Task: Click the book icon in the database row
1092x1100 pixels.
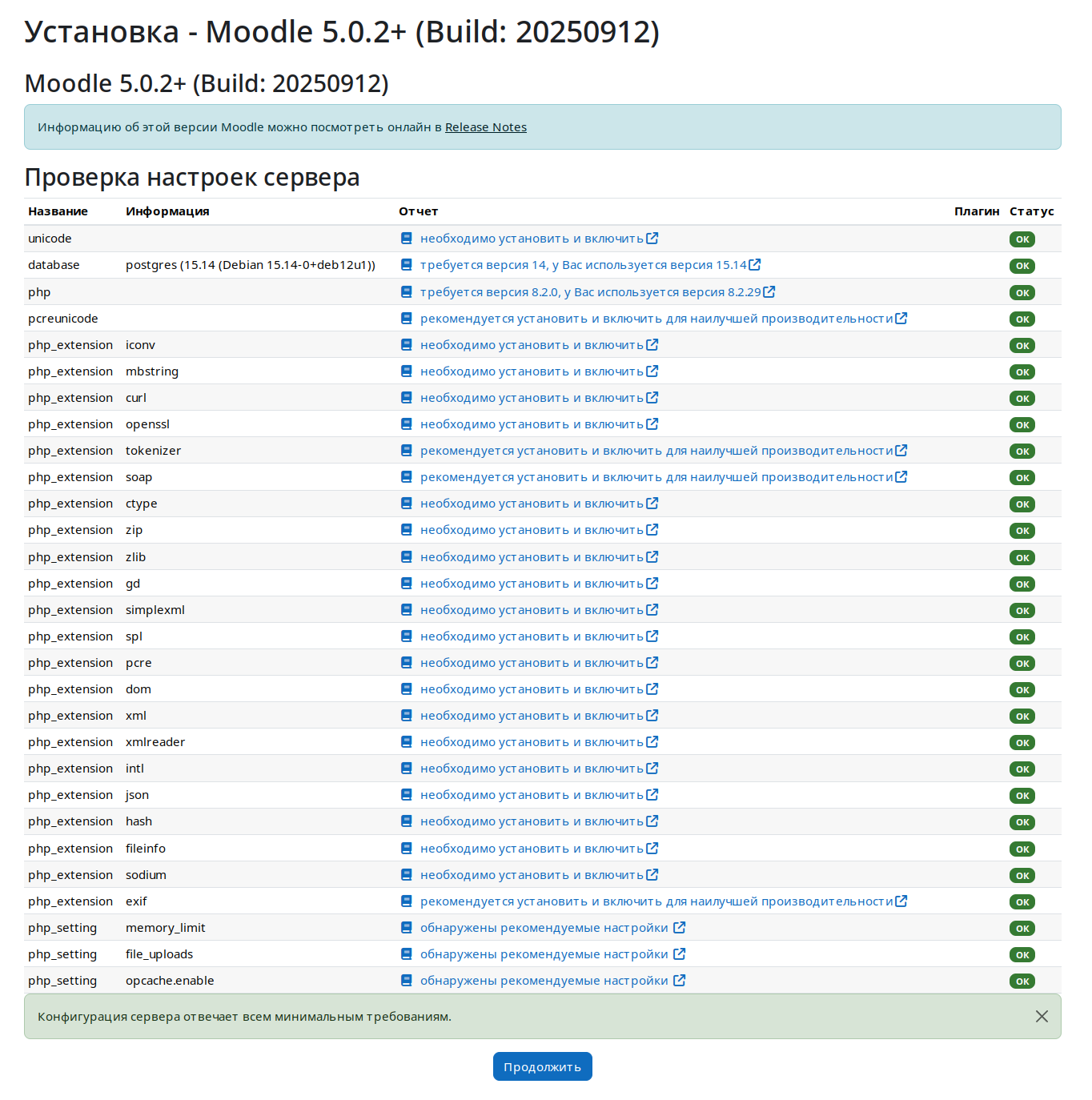Action: click(x=407, y=265)
